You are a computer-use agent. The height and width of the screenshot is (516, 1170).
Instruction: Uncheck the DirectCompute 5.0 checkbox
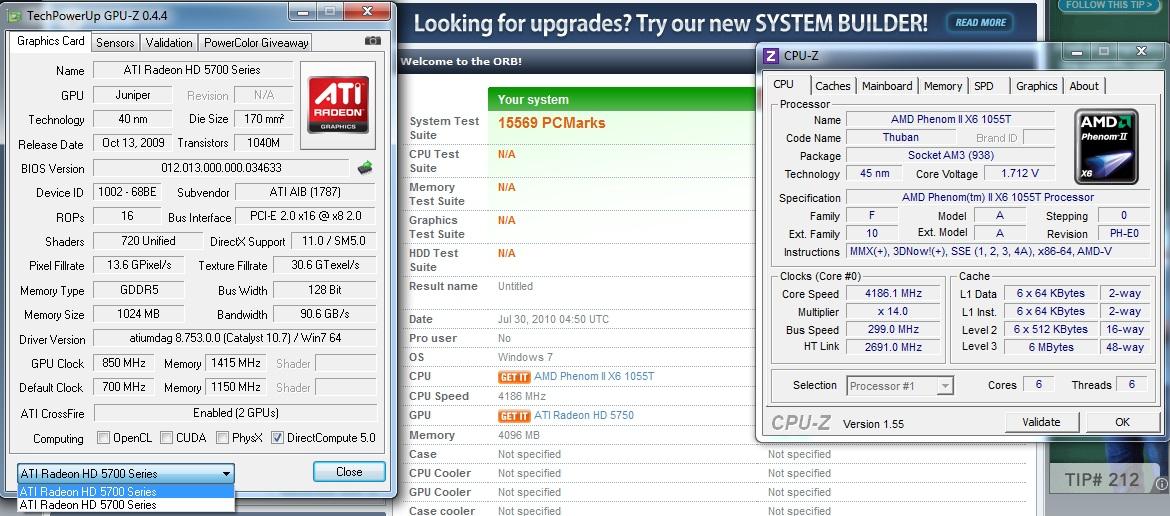(278, 438)
